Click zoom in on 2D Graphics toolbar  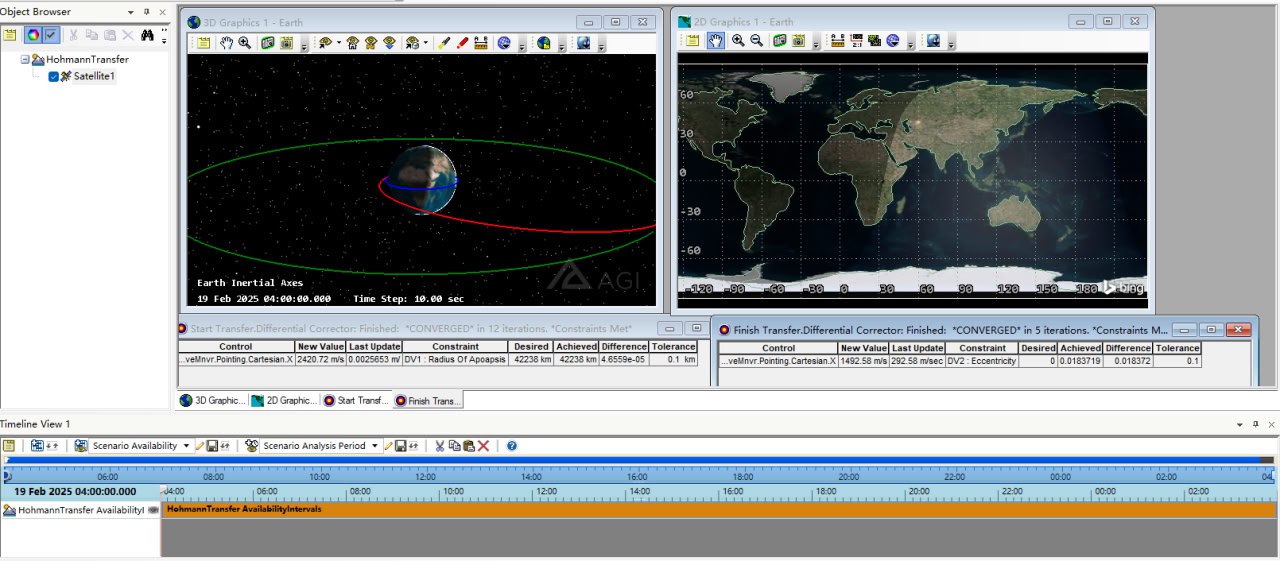738,40
